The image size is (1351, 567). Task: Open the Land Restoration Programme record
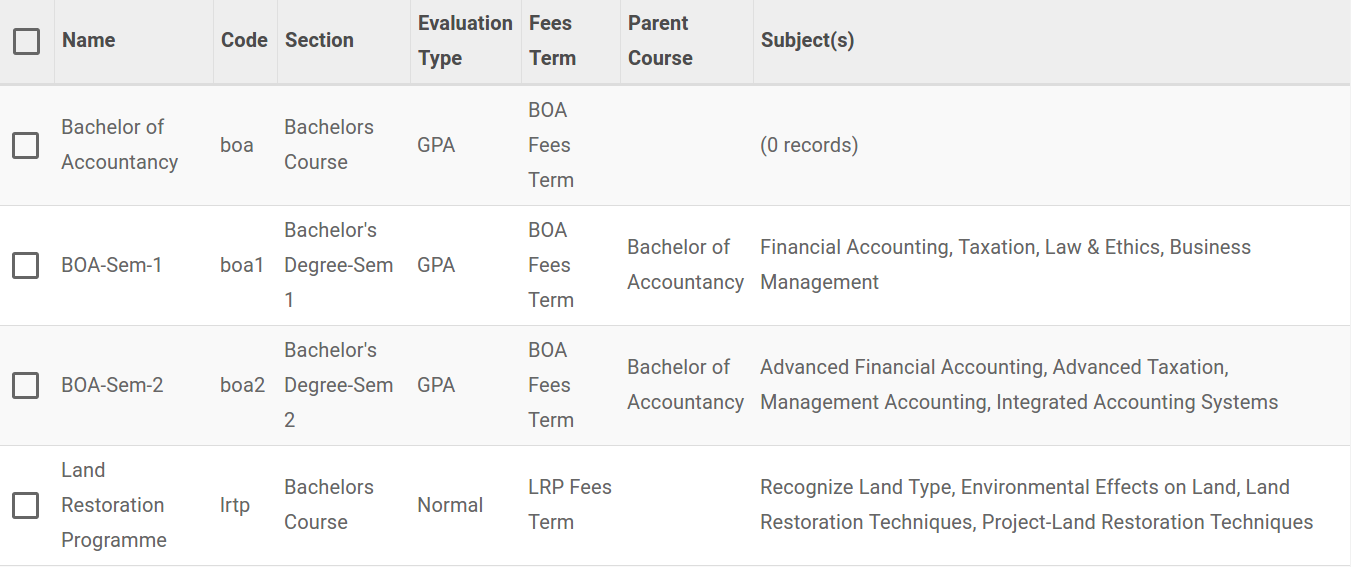[113, 505]
